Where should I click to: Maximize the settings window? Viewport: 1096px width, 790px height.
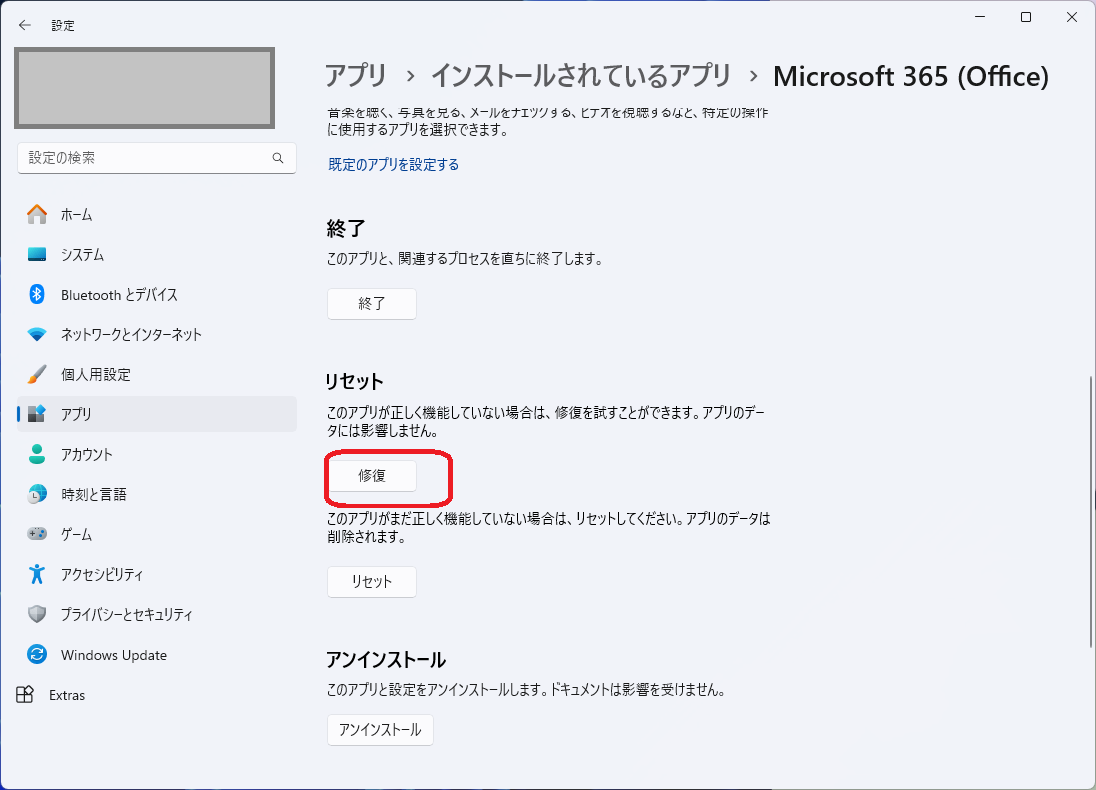pos(1026,17)
